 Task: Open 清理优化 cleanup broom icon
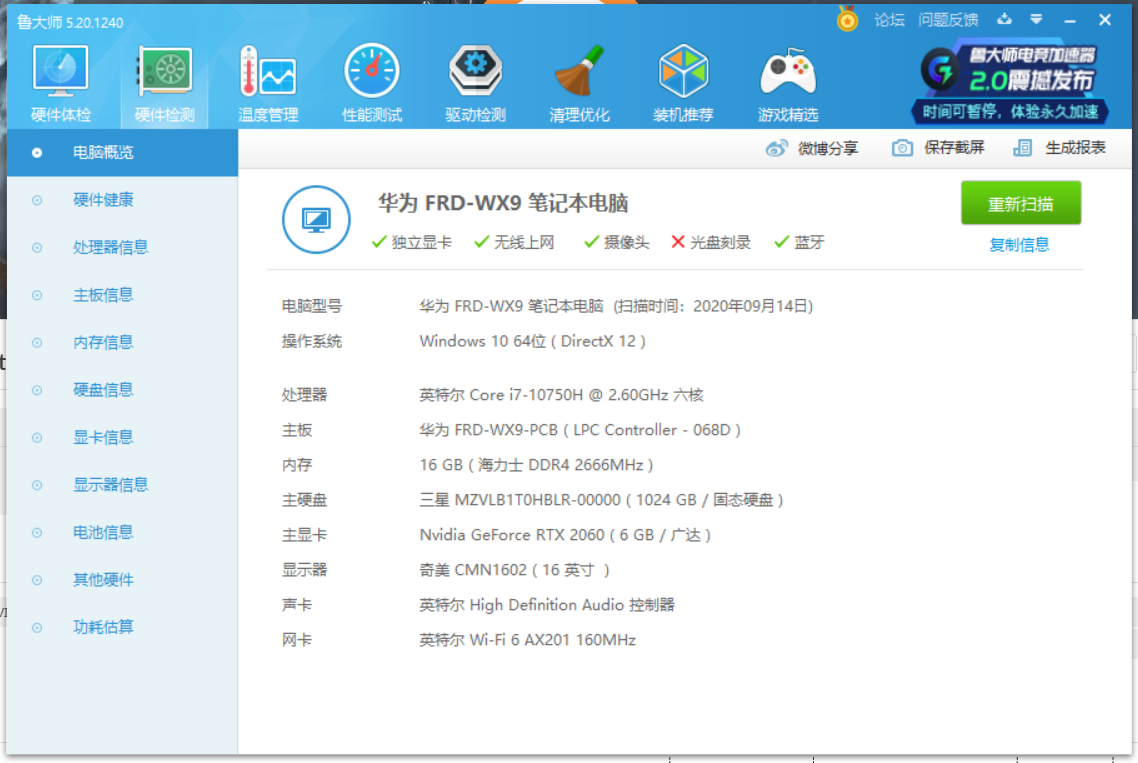click(579, 83)
